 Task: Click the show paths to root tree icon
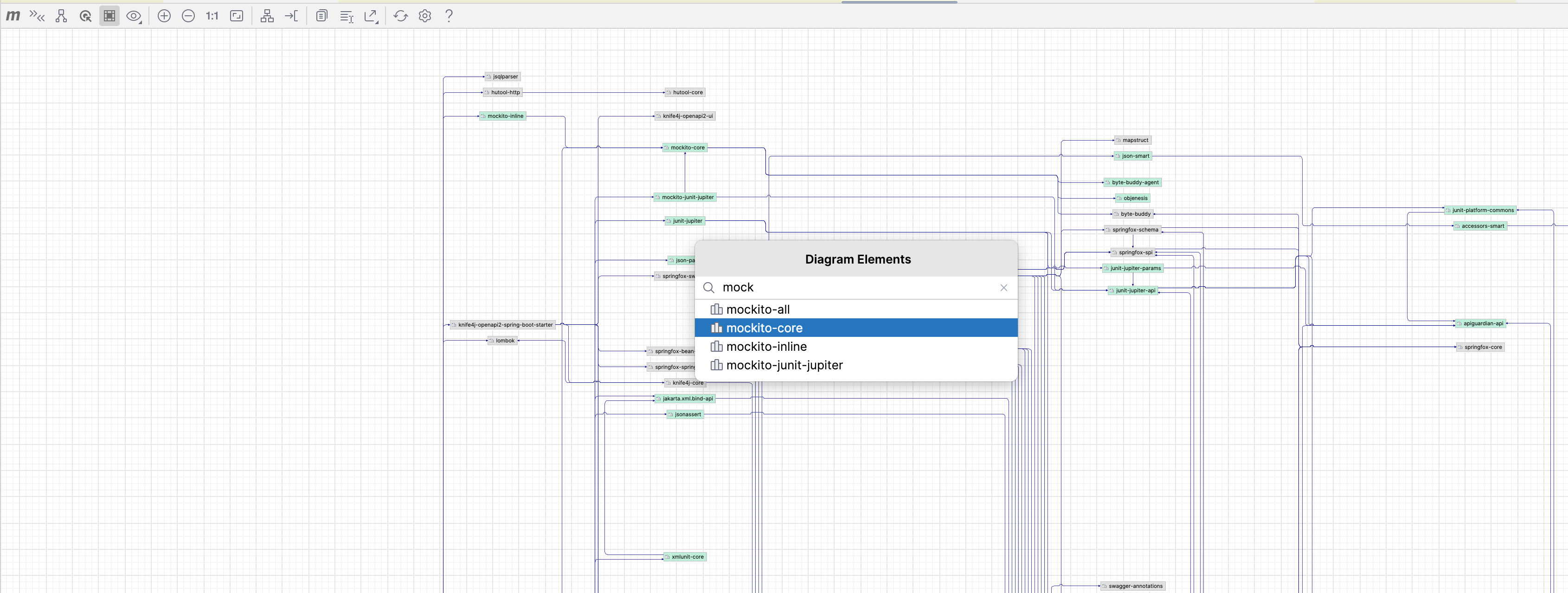[61, 16]
